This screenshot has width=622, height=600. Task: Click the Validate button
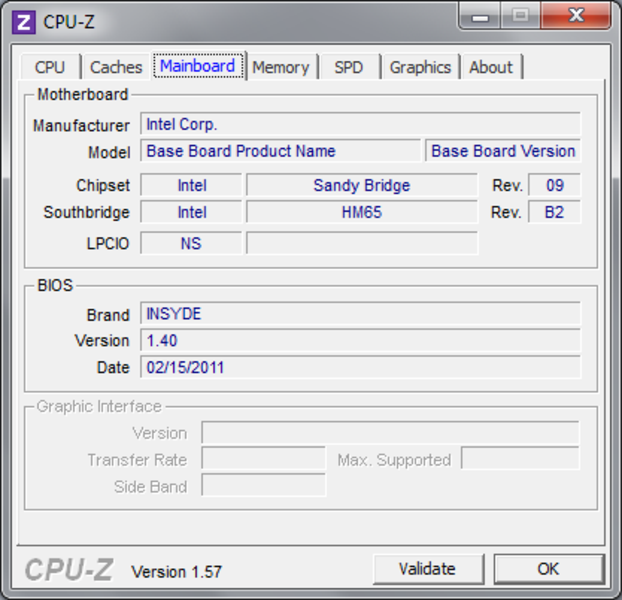[x=428, y=569]
